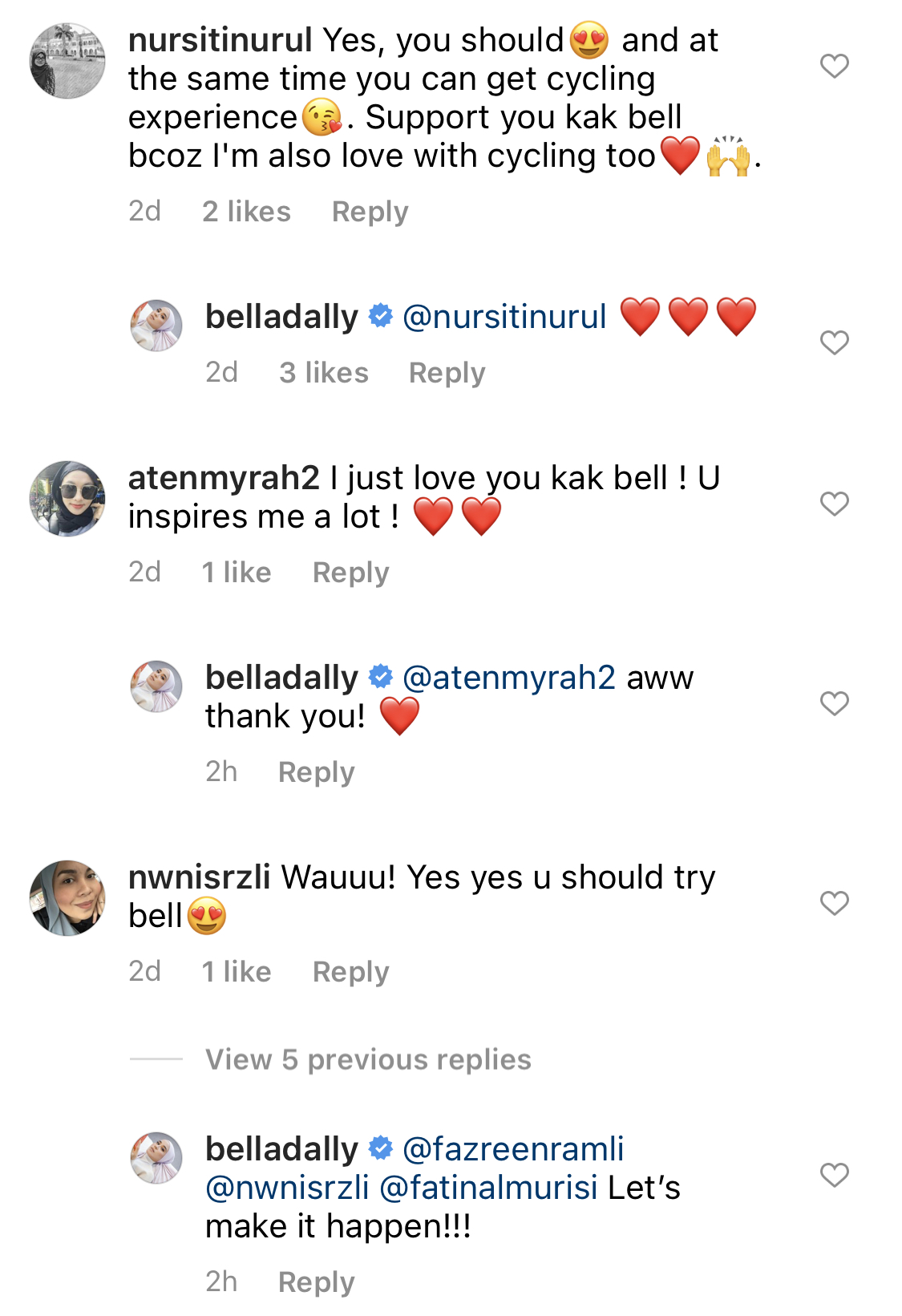This screenshot has width=902, height=1316.
Task: Tap the @atenmyrah2 mention in reply
Action: (509, 678)
